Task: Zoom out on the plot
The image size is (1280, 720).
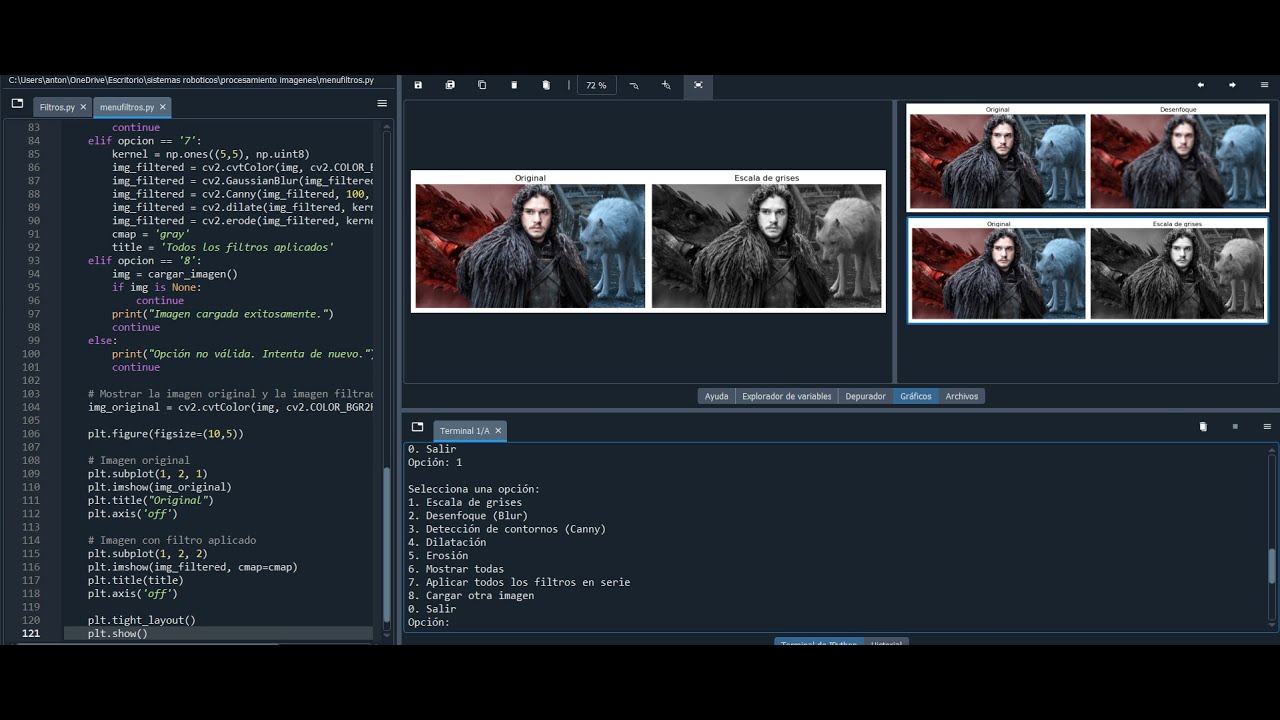Action: point(634,85)
